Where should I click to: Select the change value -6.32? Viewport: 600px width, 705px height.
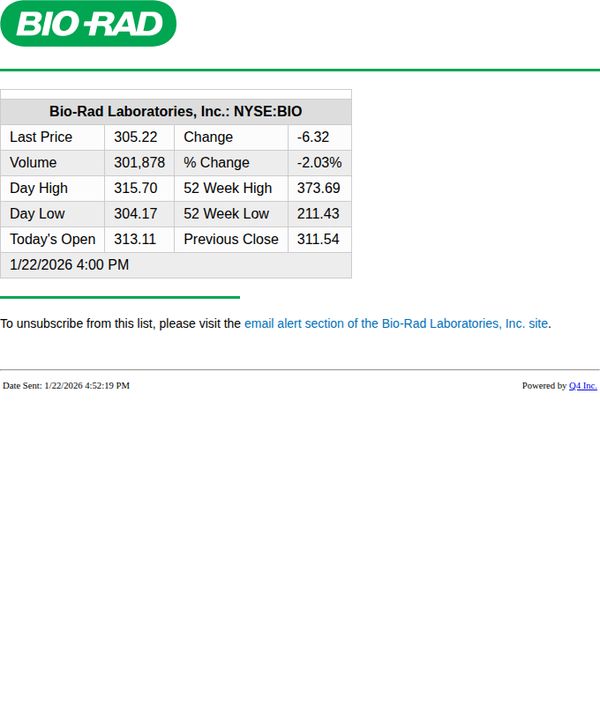click(313, 137)
